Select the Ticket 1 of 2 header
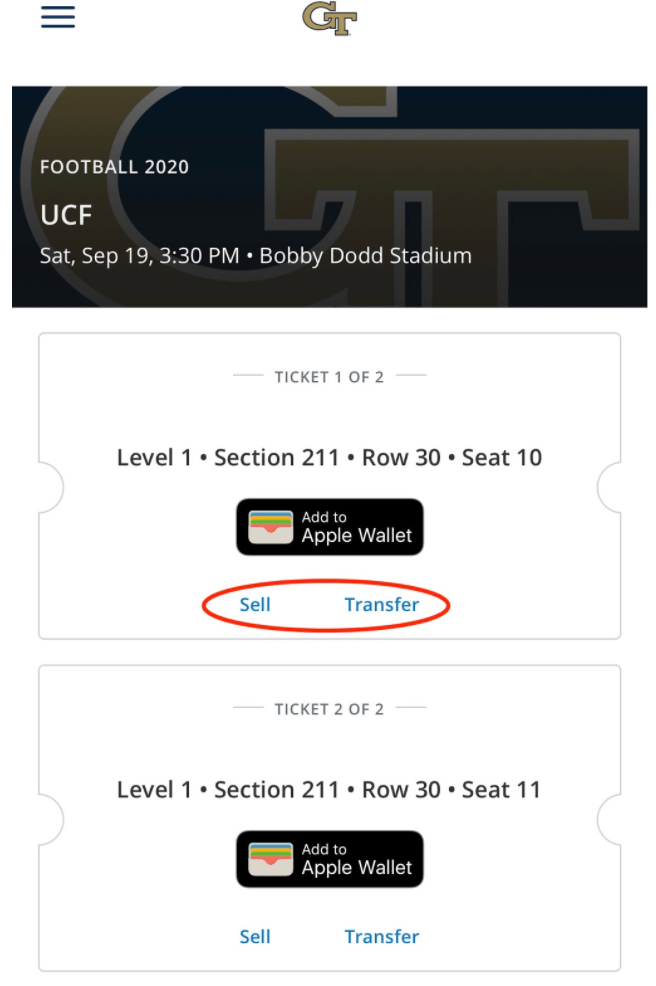656x986 pixels. coord(329,377)
